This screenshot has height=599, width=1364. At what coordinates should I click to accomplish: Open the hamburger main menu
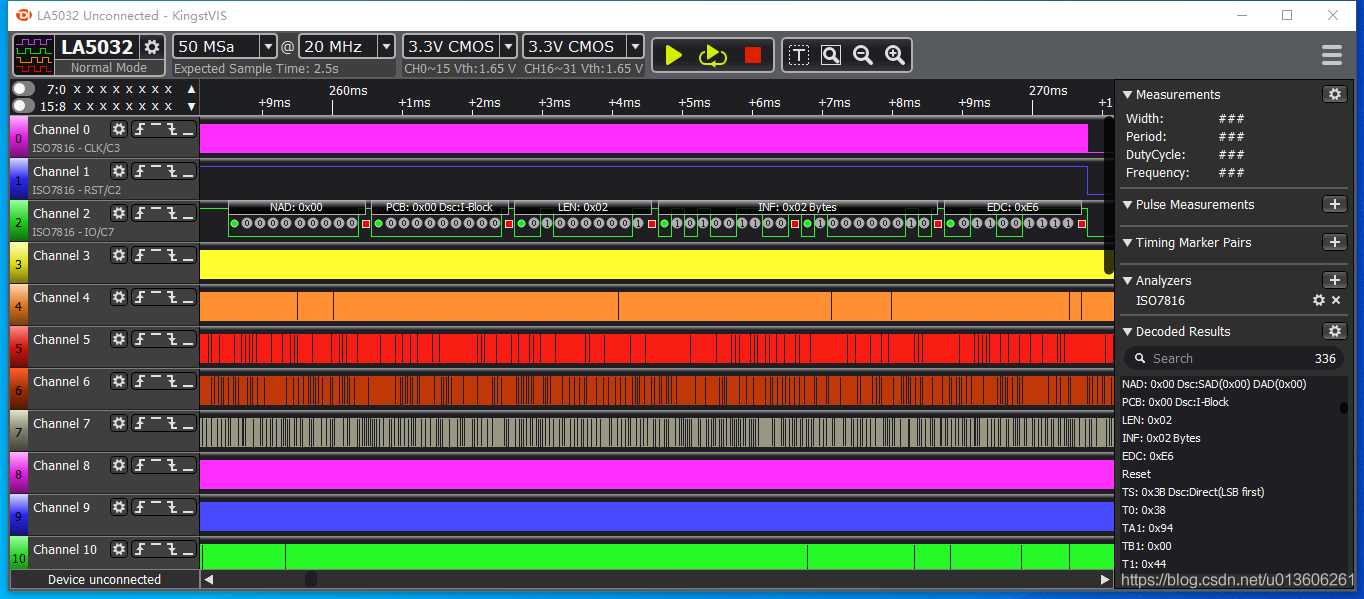(x=1331, y=55)
